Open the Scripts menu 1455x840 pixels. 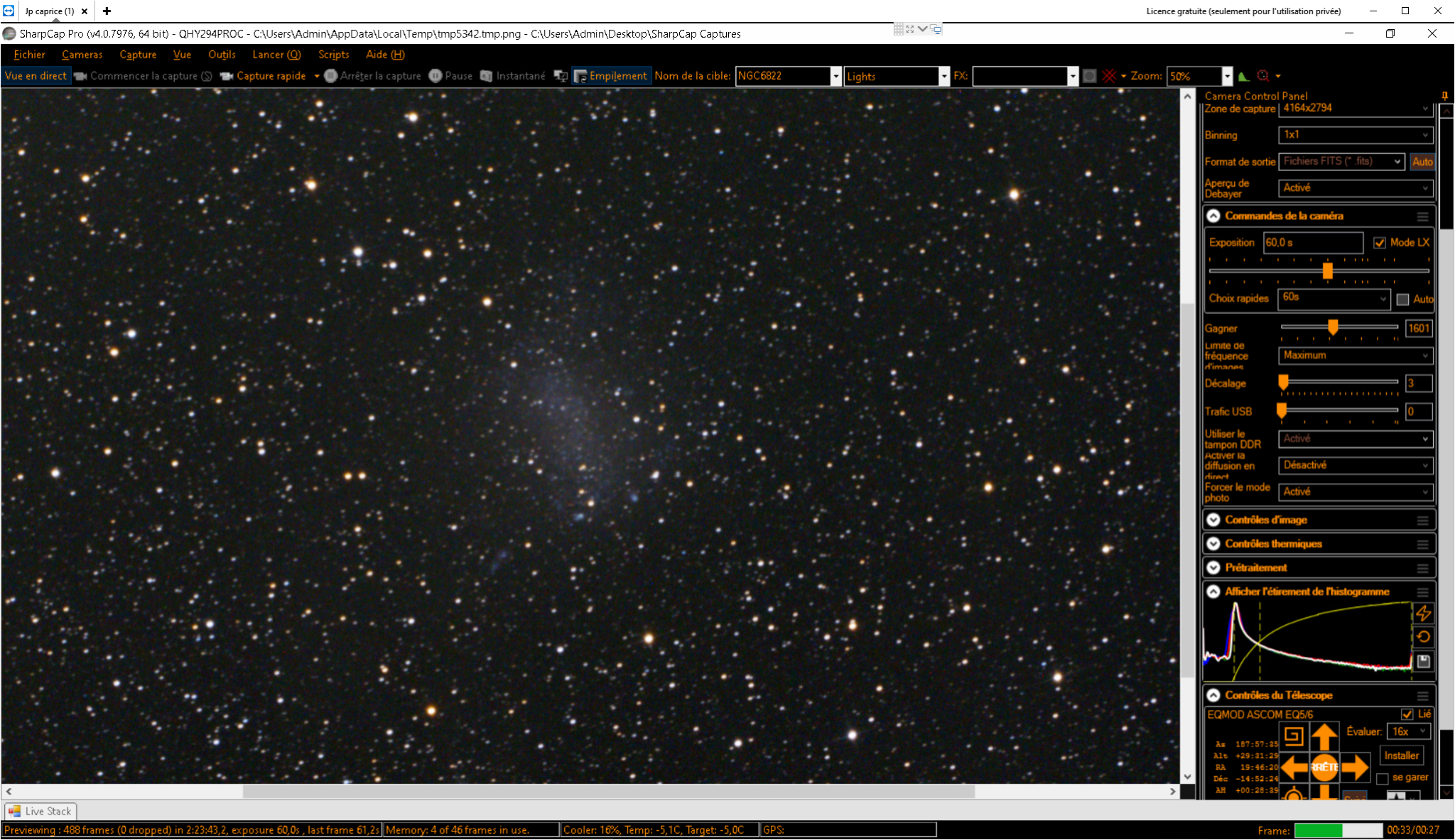point(333,55)
